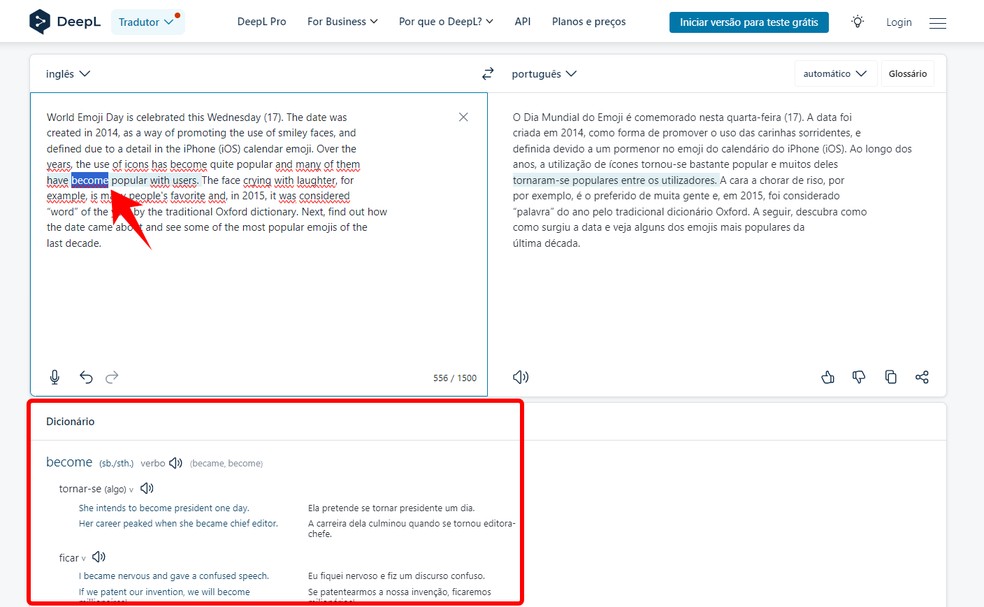Share the translation
This screenshot has width=984, height=607.
point(921,377)
